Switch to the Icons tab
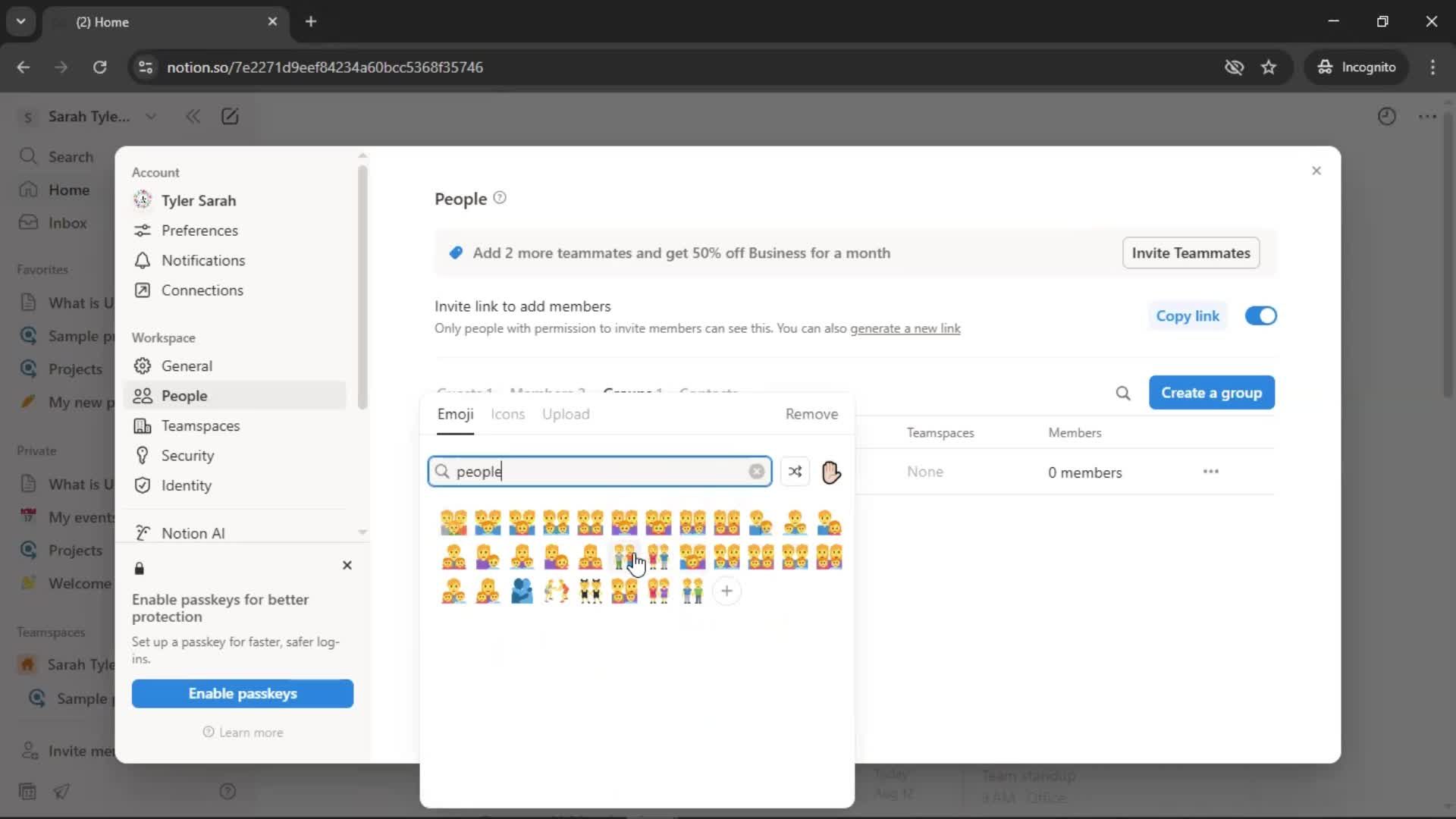Screen dimensions: 1456x819 pos(507,414)
